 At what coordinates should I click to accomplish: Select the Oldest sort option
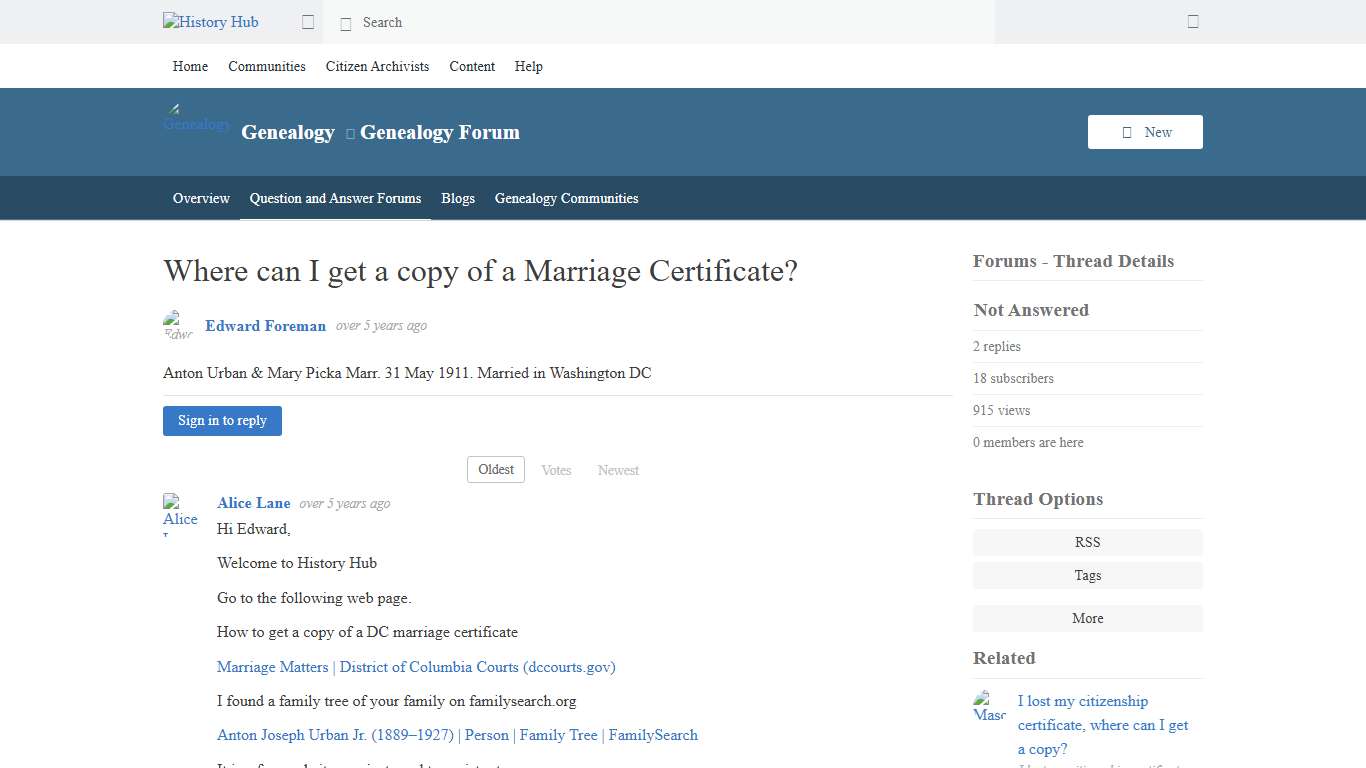[x=495, y=469]
